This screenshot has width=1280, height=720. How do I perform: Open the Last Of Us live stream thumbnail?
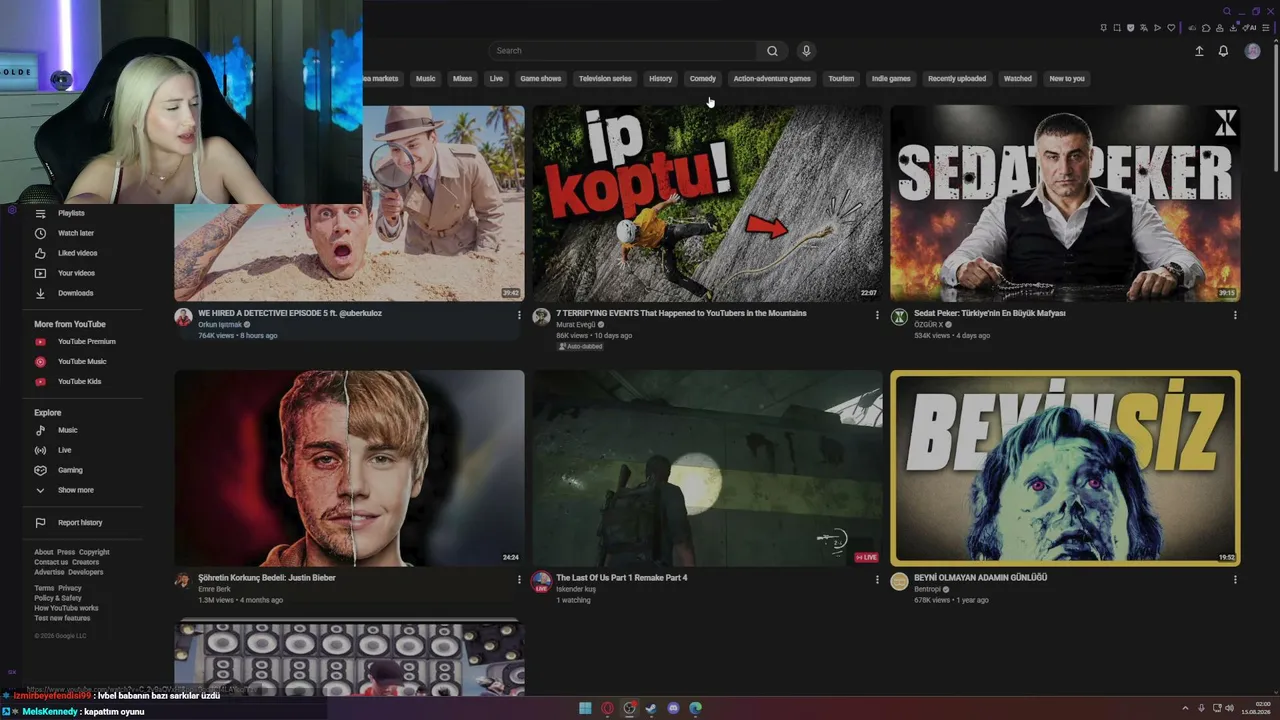[707, 468]
